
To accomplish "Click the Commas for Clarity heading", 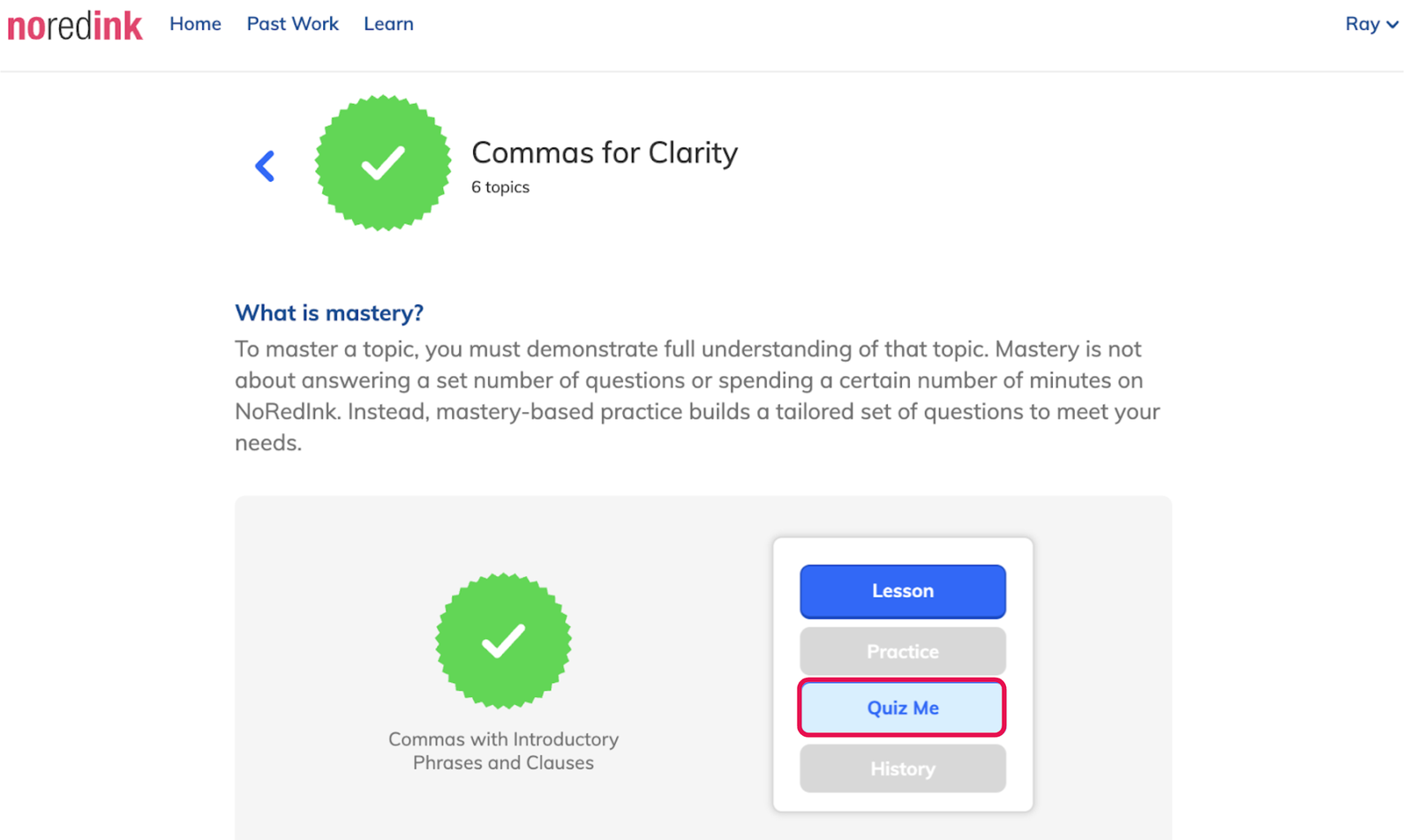I will click(605, 153).
